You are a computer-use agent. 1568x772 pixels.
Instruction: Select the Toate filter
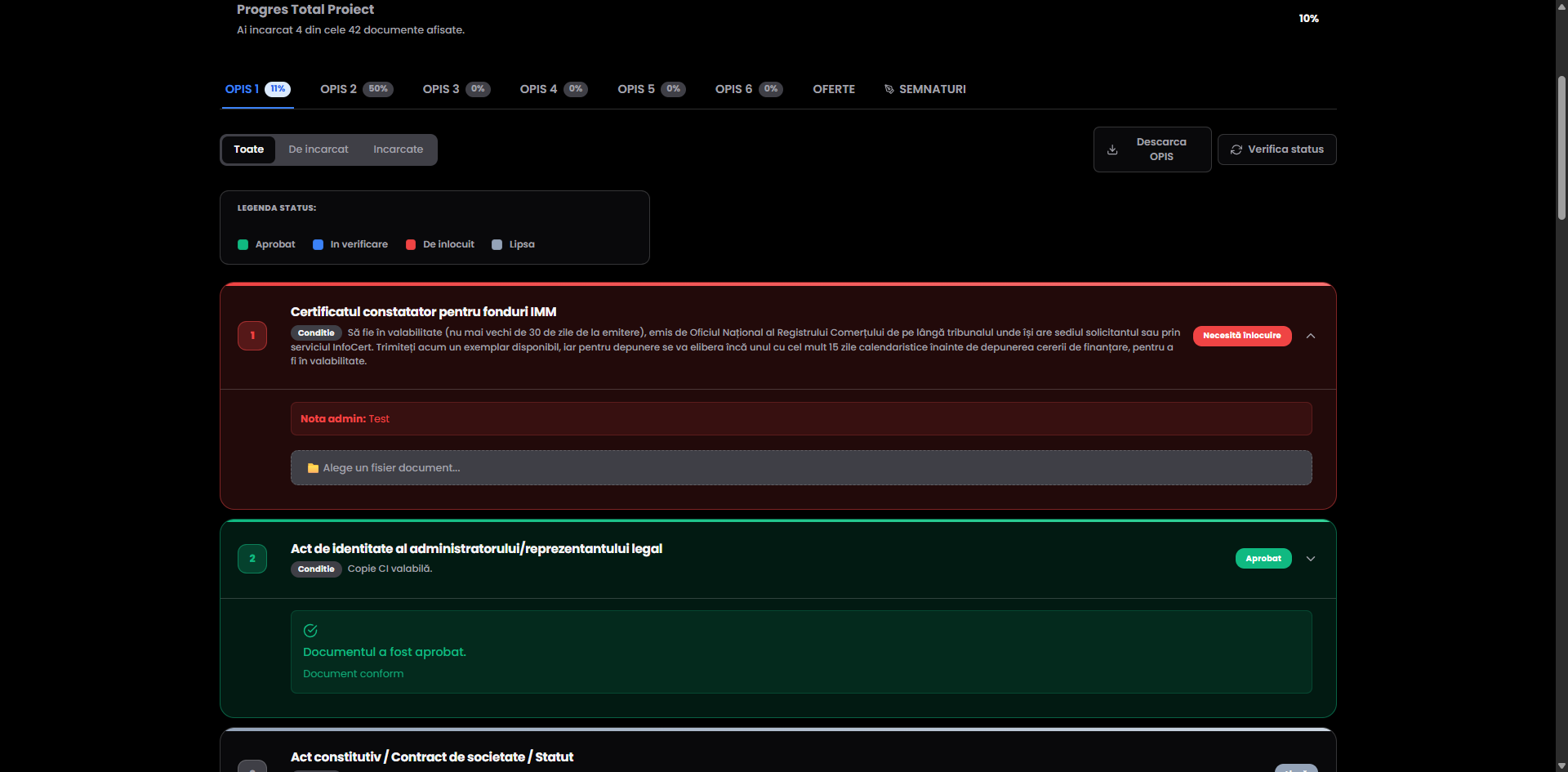(249, 149)
